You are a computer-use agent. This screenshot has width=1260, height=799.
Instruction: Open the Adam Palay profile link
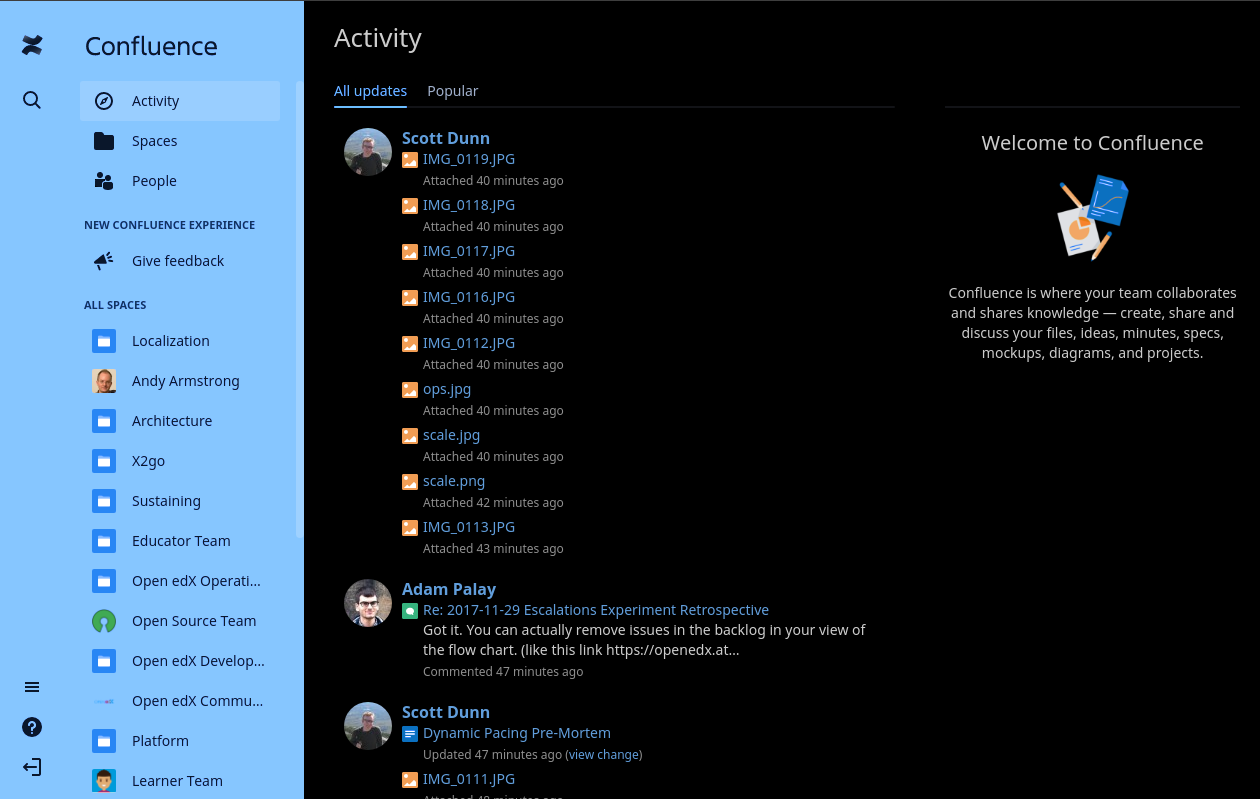449,589
